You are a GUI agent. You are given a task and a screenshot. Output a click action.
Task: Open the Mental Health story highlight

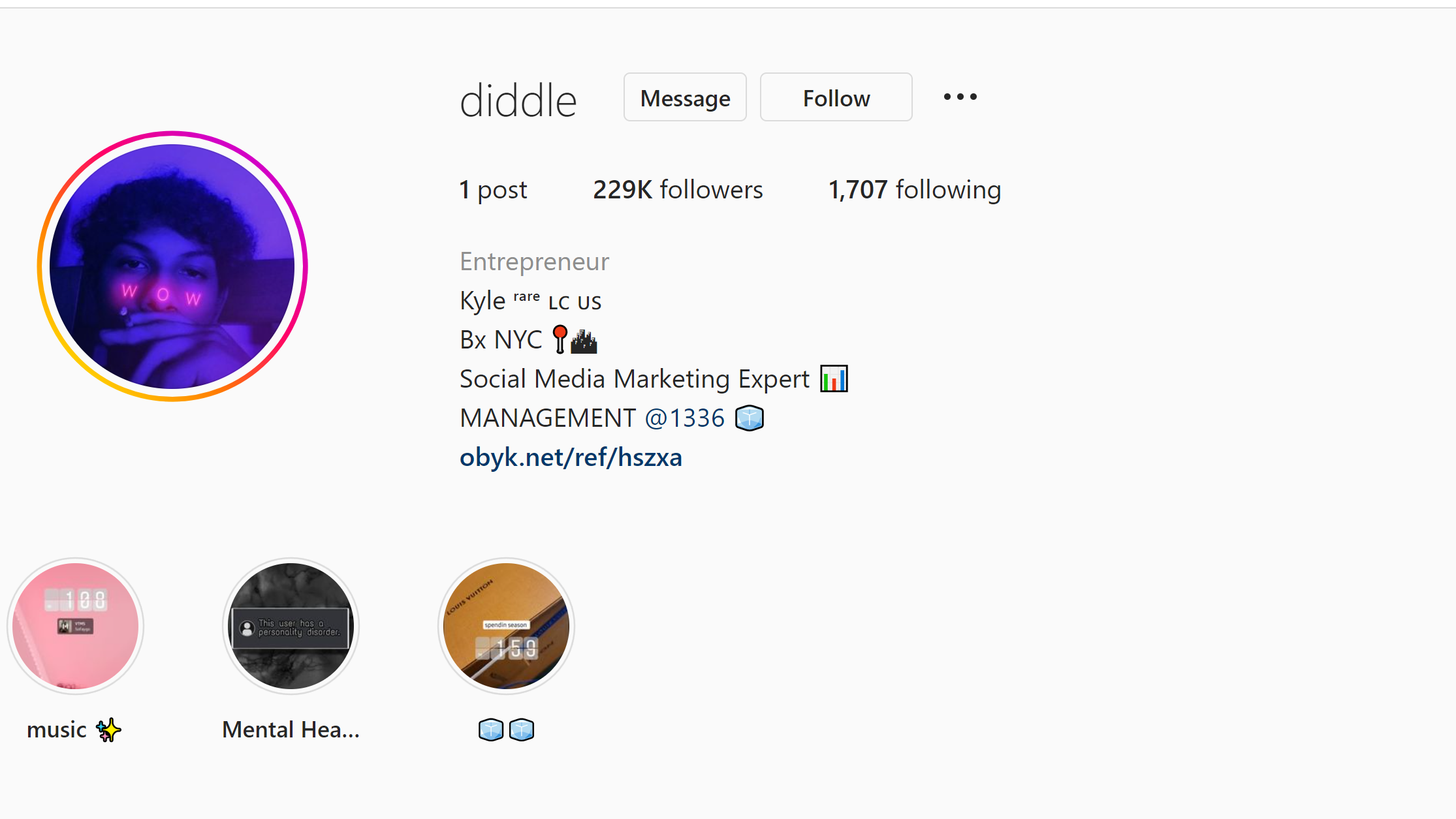pos(291,626)
